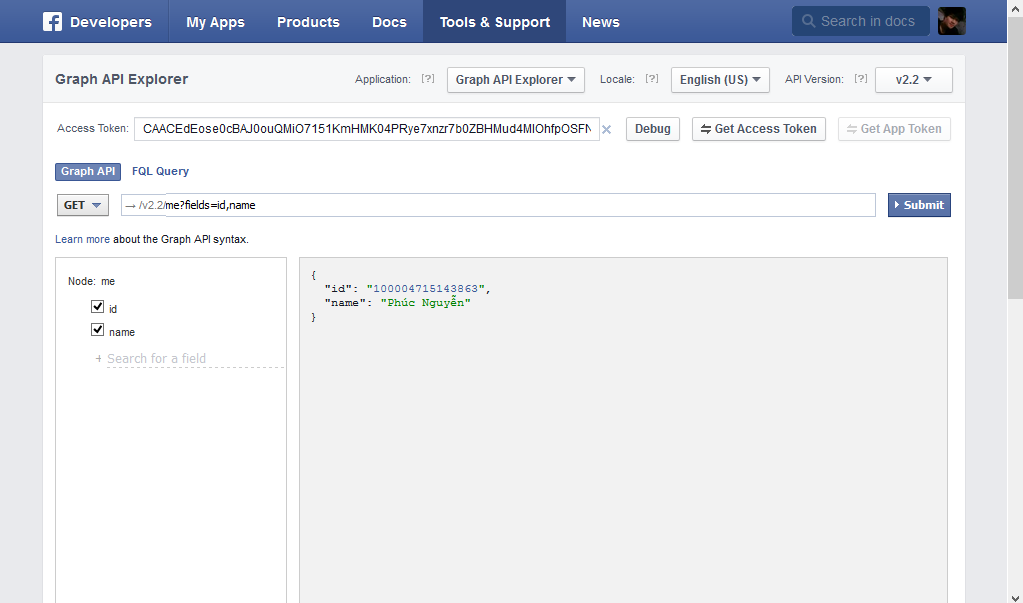1023x603 pixels.
Task: Open the Docs menu
Action: (389, 22)
